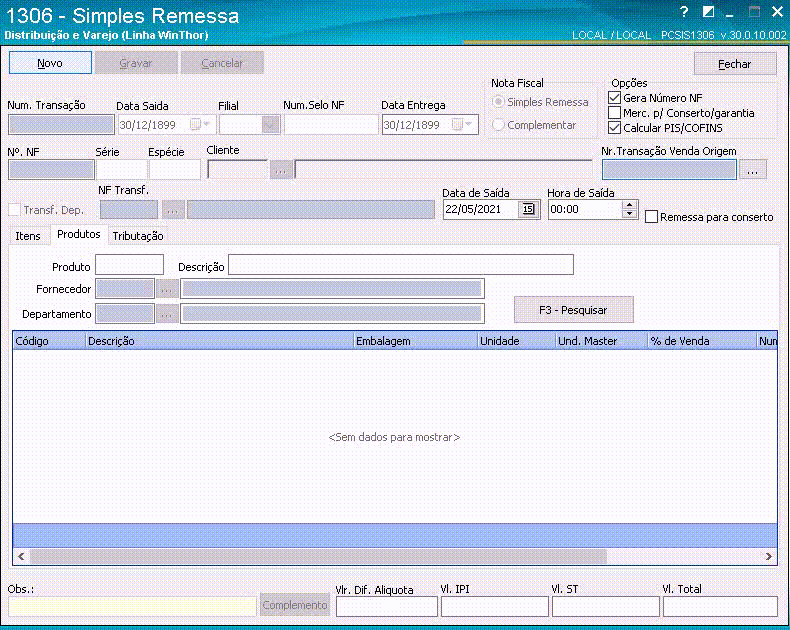Click the contrast theme icon in title bar
This screenshot has width=790, height=630.
[x=709, y=12]
